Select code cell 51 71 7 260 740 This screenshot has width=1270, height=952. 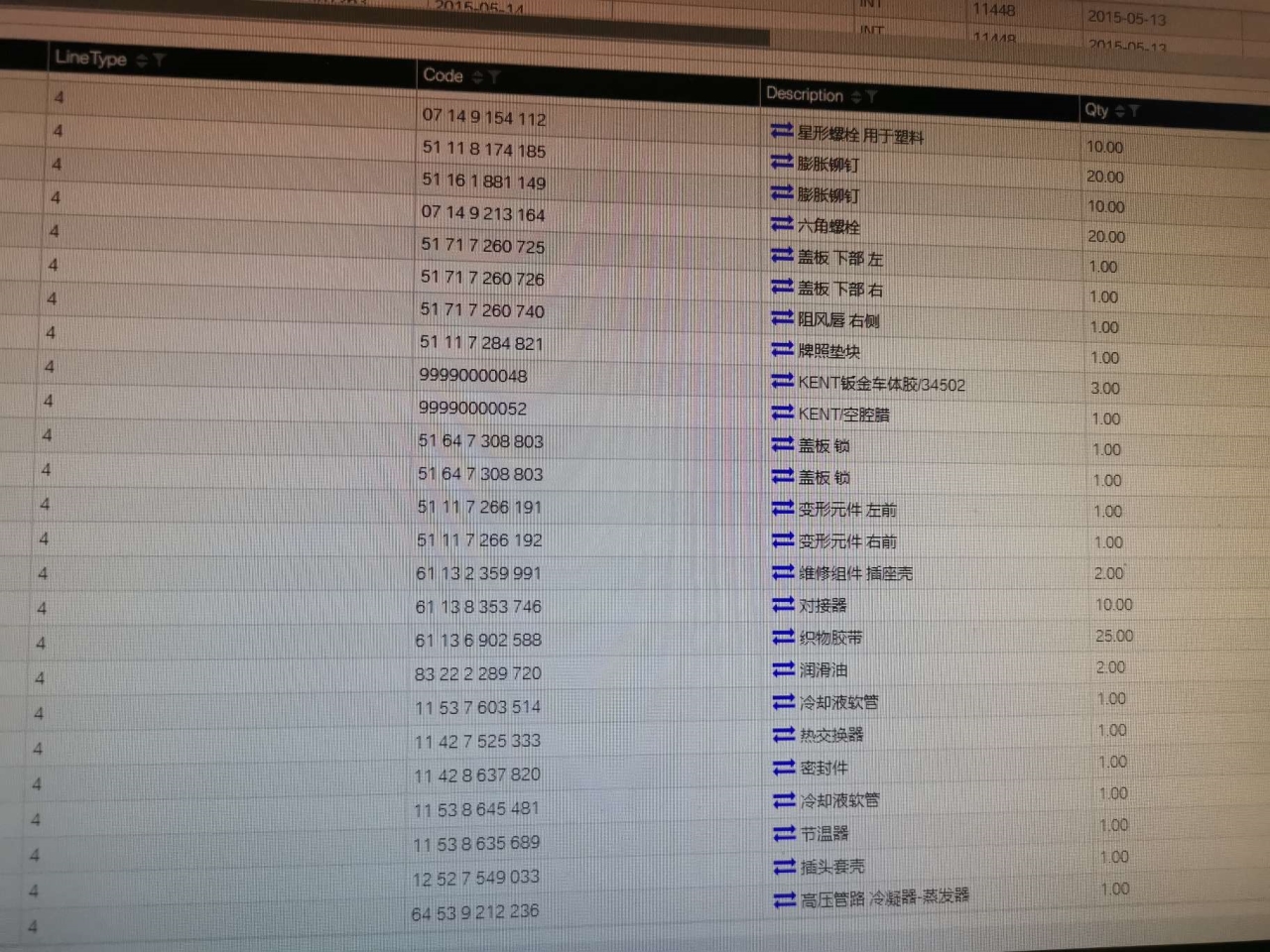(482, 310)
